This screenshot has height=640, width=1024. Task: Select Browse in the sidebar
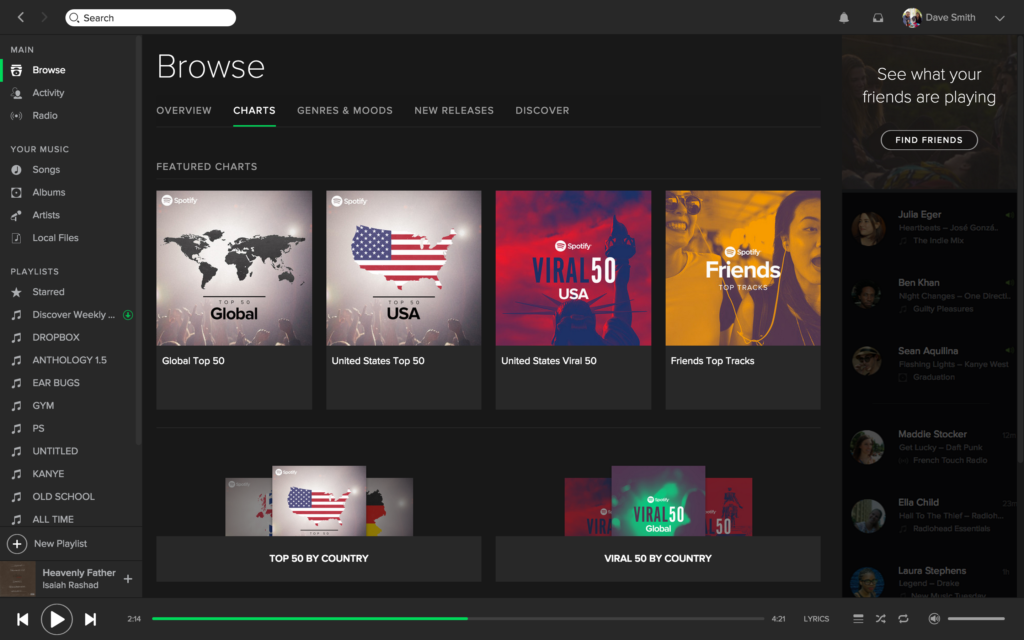pos(49,70)
